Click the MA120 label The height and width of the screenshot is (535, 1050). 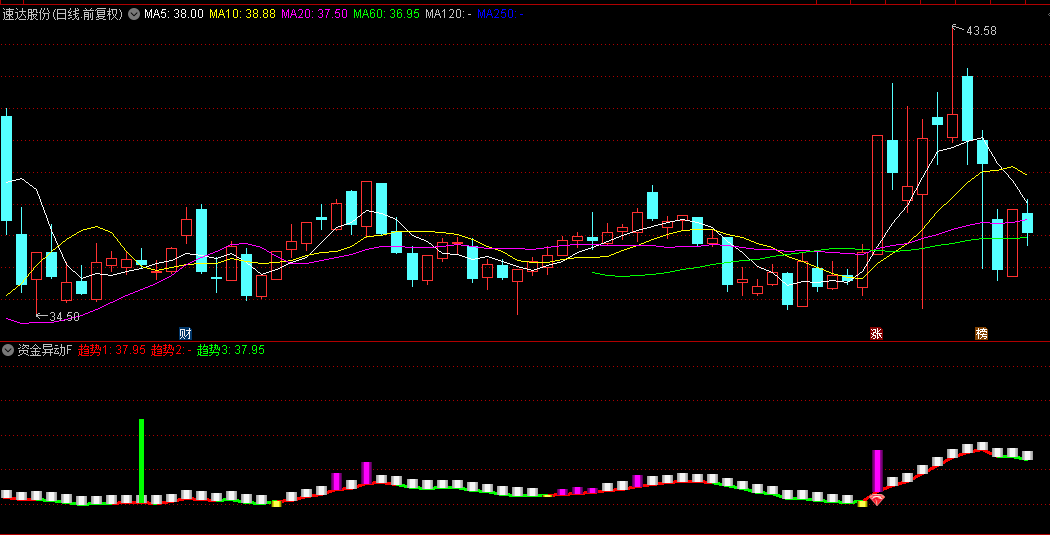tap(448, 13)
